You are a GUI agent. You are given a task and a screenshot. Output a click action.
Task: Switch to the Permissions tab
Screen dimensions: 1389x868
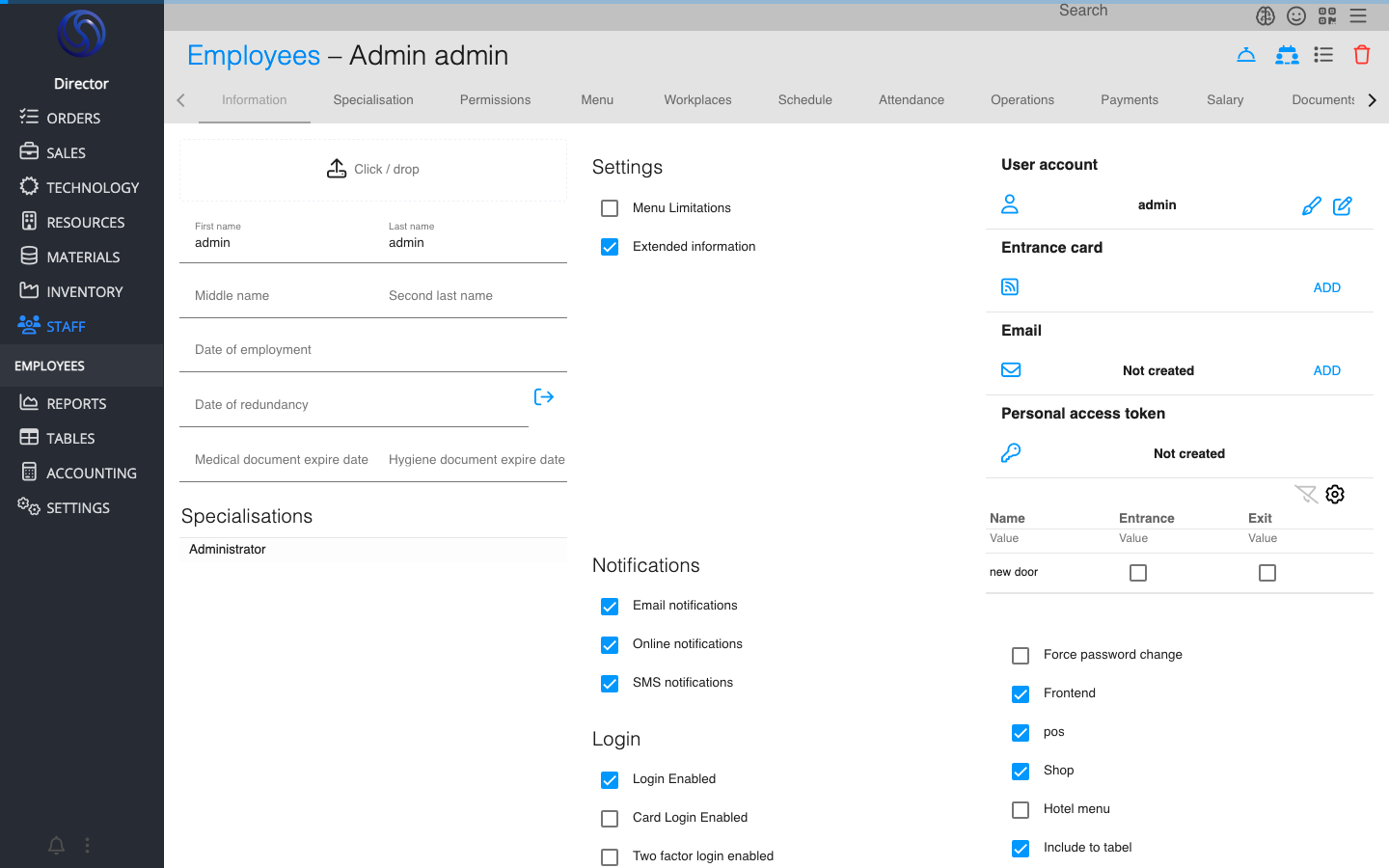click(x=495, y=100)
